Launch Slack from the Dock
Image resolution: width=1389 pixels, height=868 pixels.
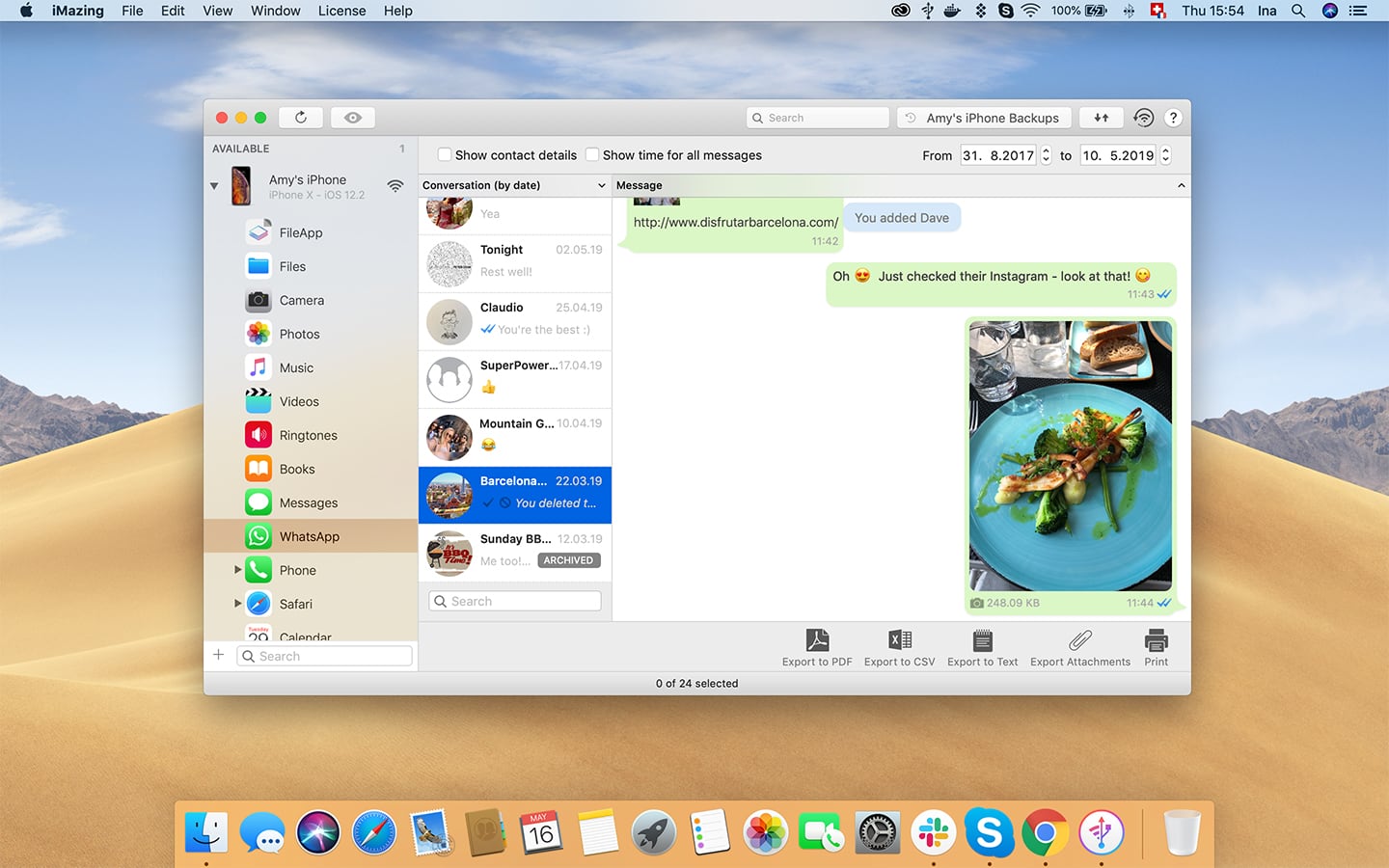point(933,832)
